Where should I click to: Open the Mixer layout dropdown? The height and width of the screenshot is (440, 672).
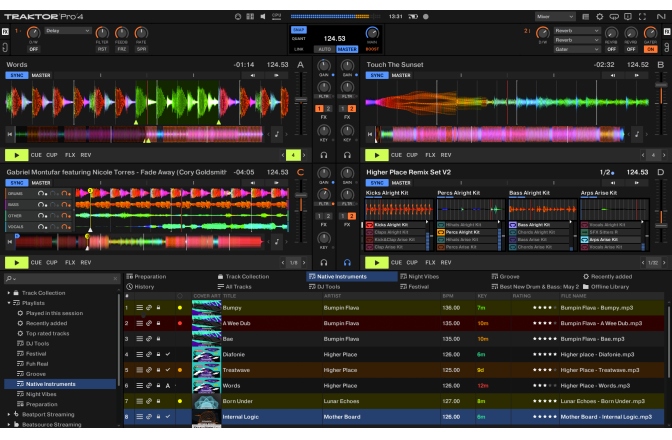click(x=555, y=17)
